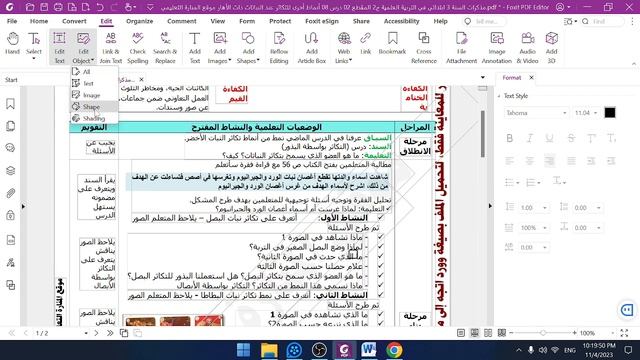This screenshot has width=640, height=360.
Task: Expand the Select tool dropdown
Action: 34,59
